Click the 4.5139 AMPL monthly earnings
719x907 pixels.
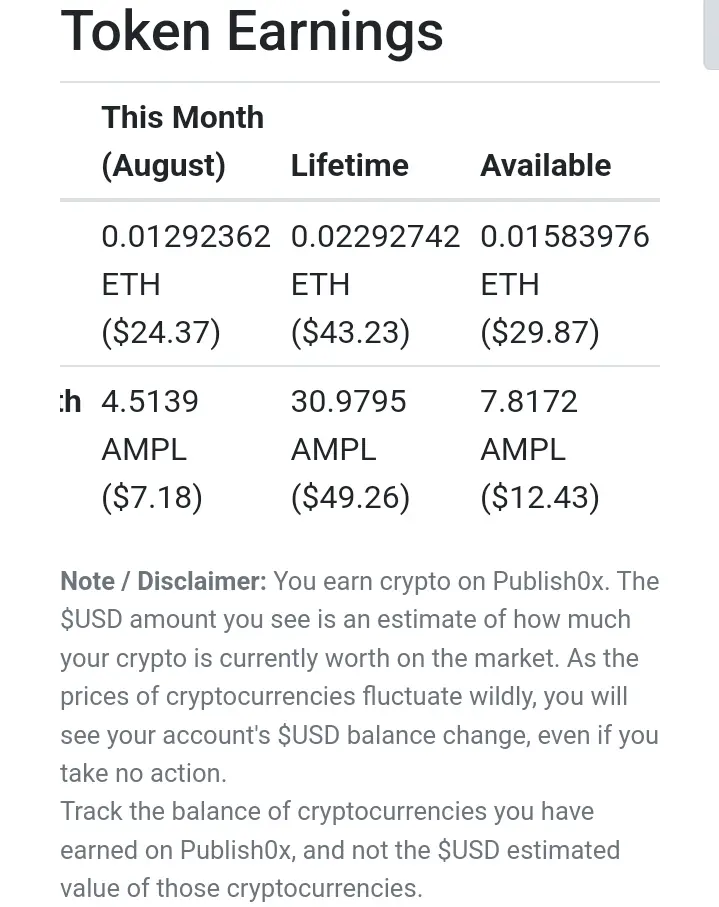pos(150,425)
